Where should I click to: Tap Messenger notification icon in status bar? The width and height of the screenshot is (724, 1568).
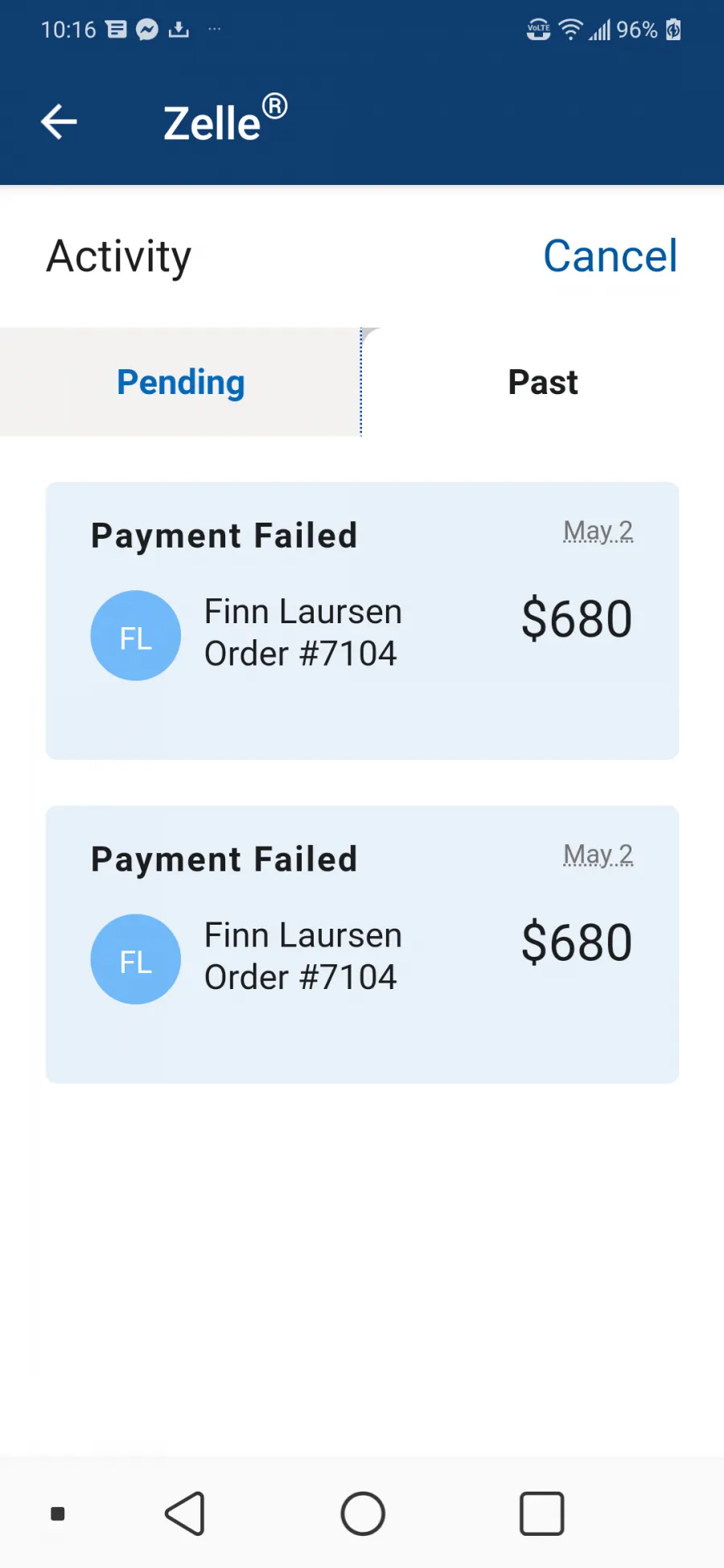click(146, 30)
